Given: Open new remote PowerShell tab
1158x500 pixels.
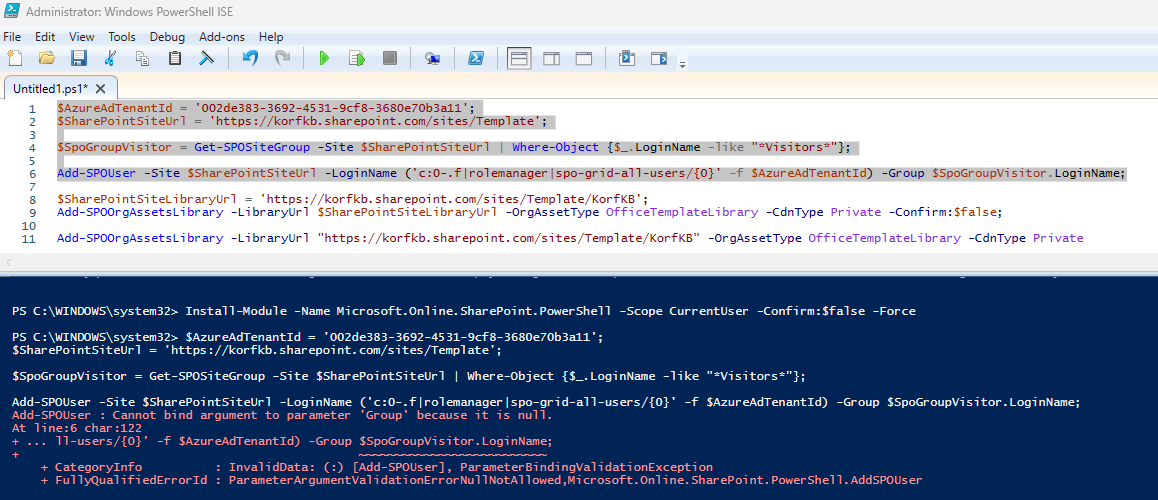Looking at the screenshot, I should click(433, 58).
